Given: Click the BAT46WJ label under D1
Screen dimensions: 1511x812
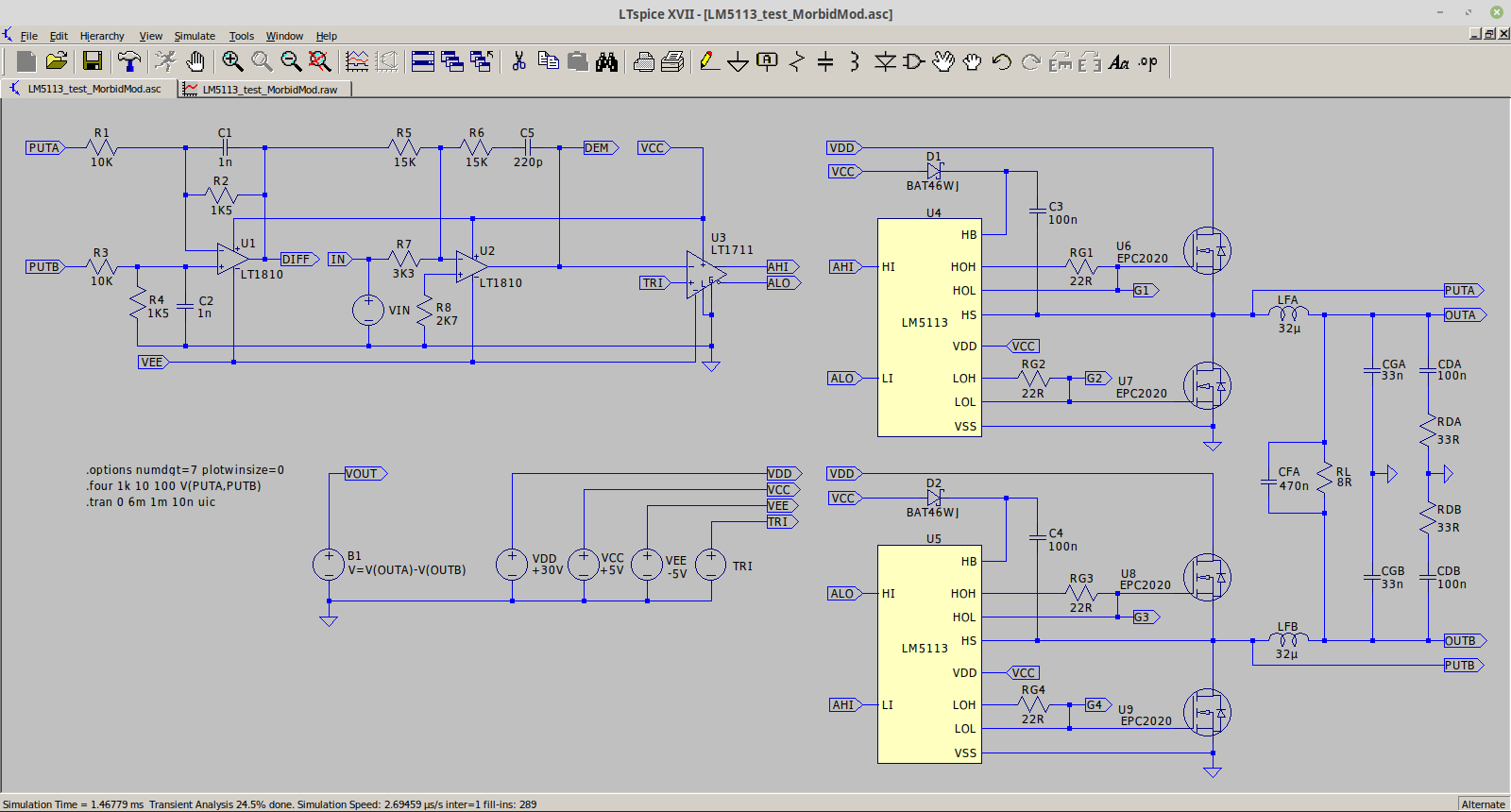Looking at the screenshot, I should click(x=932, y=186).
